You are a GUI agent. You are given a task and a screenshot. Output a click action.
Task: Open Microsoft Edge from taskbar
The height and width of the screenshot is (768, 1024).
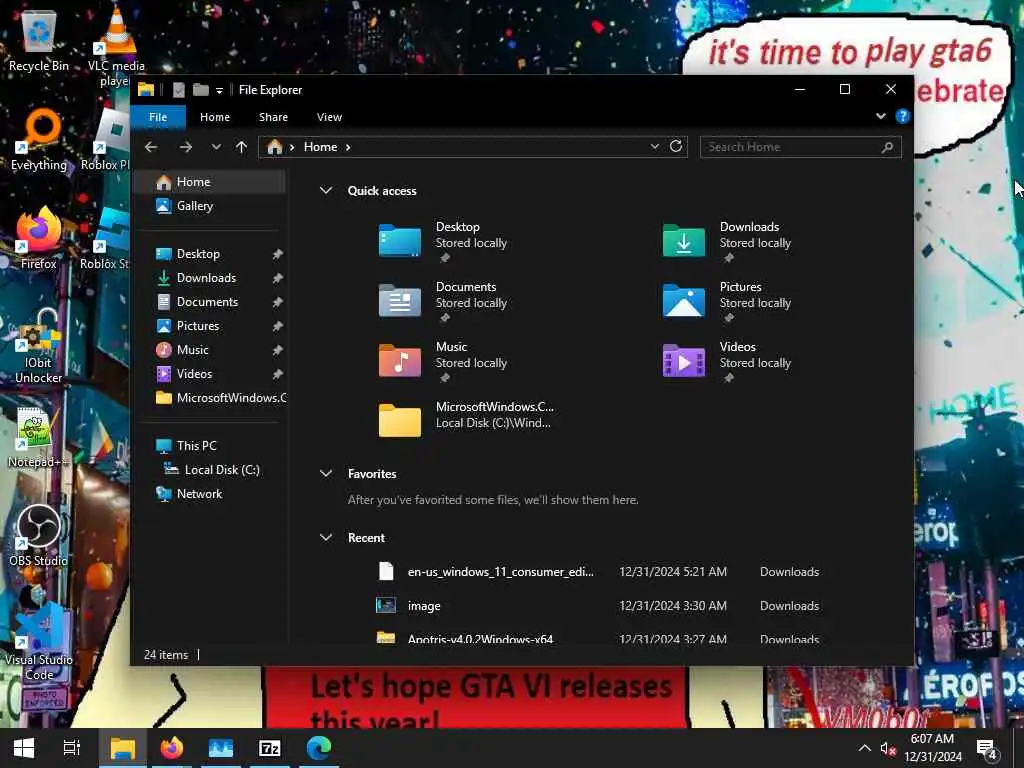319,748
